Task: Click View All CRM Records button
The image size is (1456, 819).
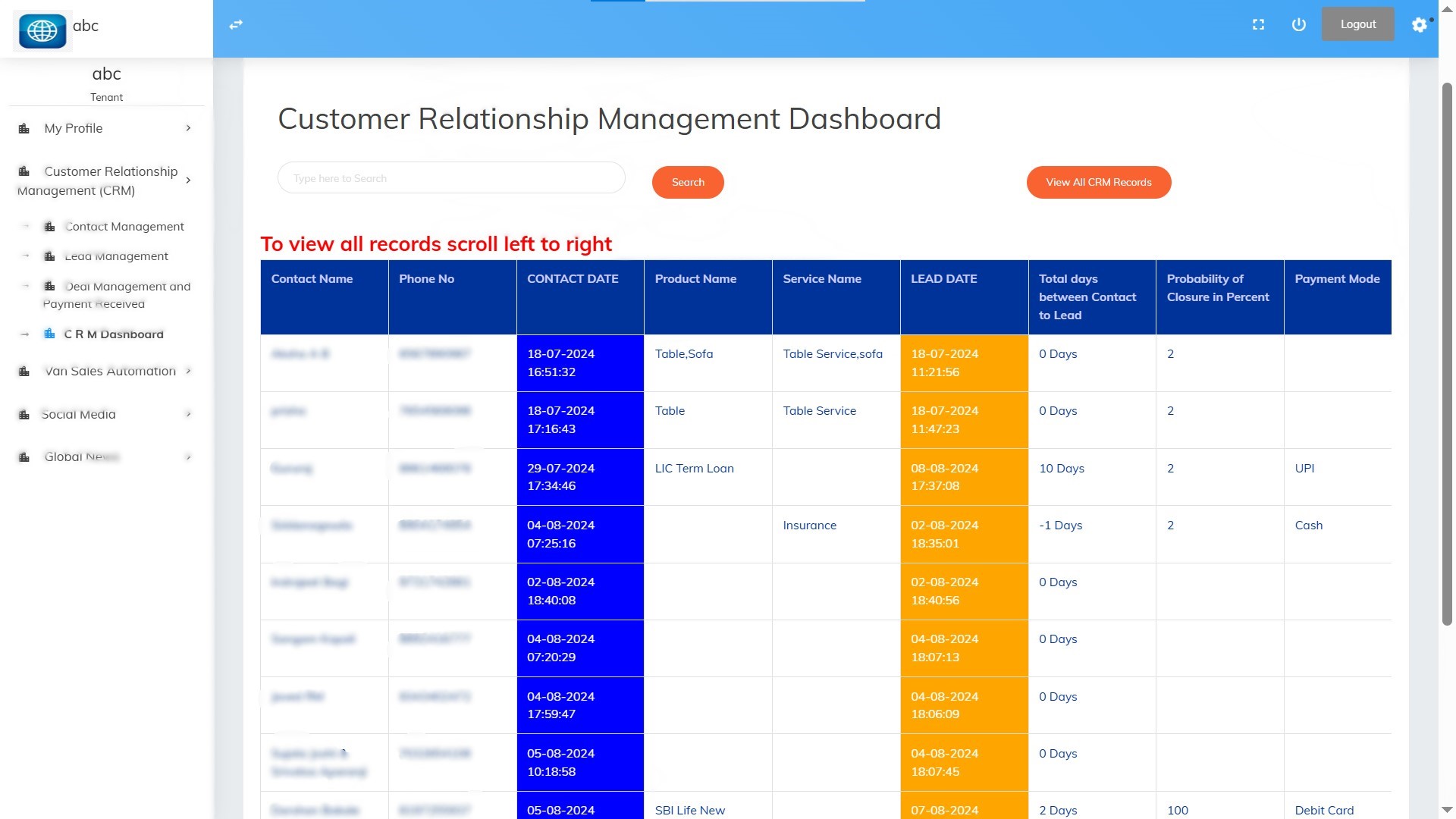Action: [1098, 182]
